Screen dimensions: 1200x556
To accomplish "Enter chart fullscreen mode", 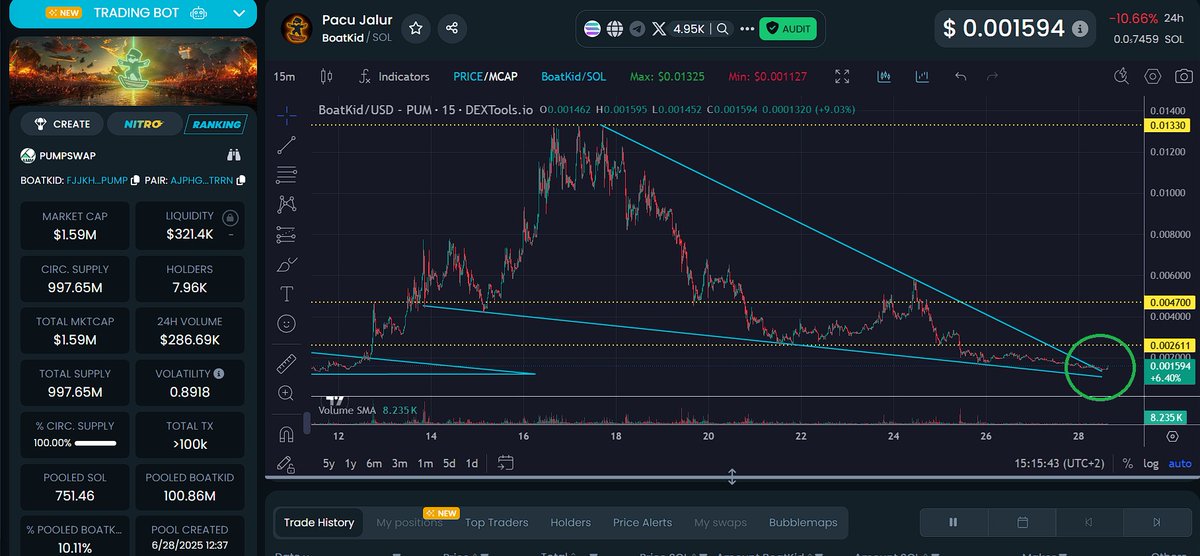I will (x=842, y=76).
